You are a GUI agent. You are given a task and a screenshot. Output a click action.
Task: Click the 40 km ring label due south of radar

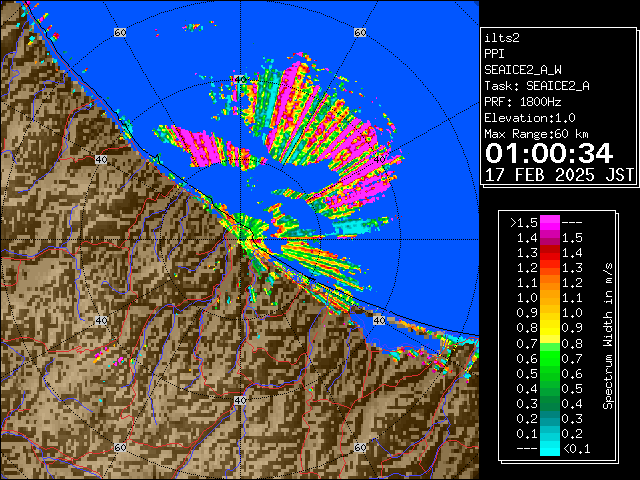[240, 400]
